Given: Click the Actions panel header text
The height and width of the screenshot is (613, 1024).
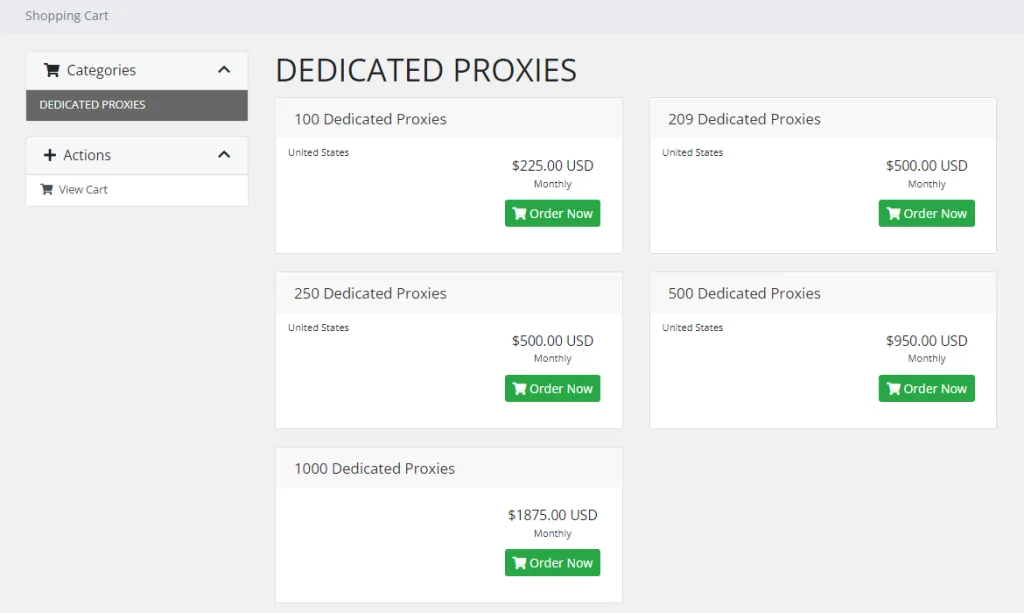Looking at the screenshot, I should point(87,155).
